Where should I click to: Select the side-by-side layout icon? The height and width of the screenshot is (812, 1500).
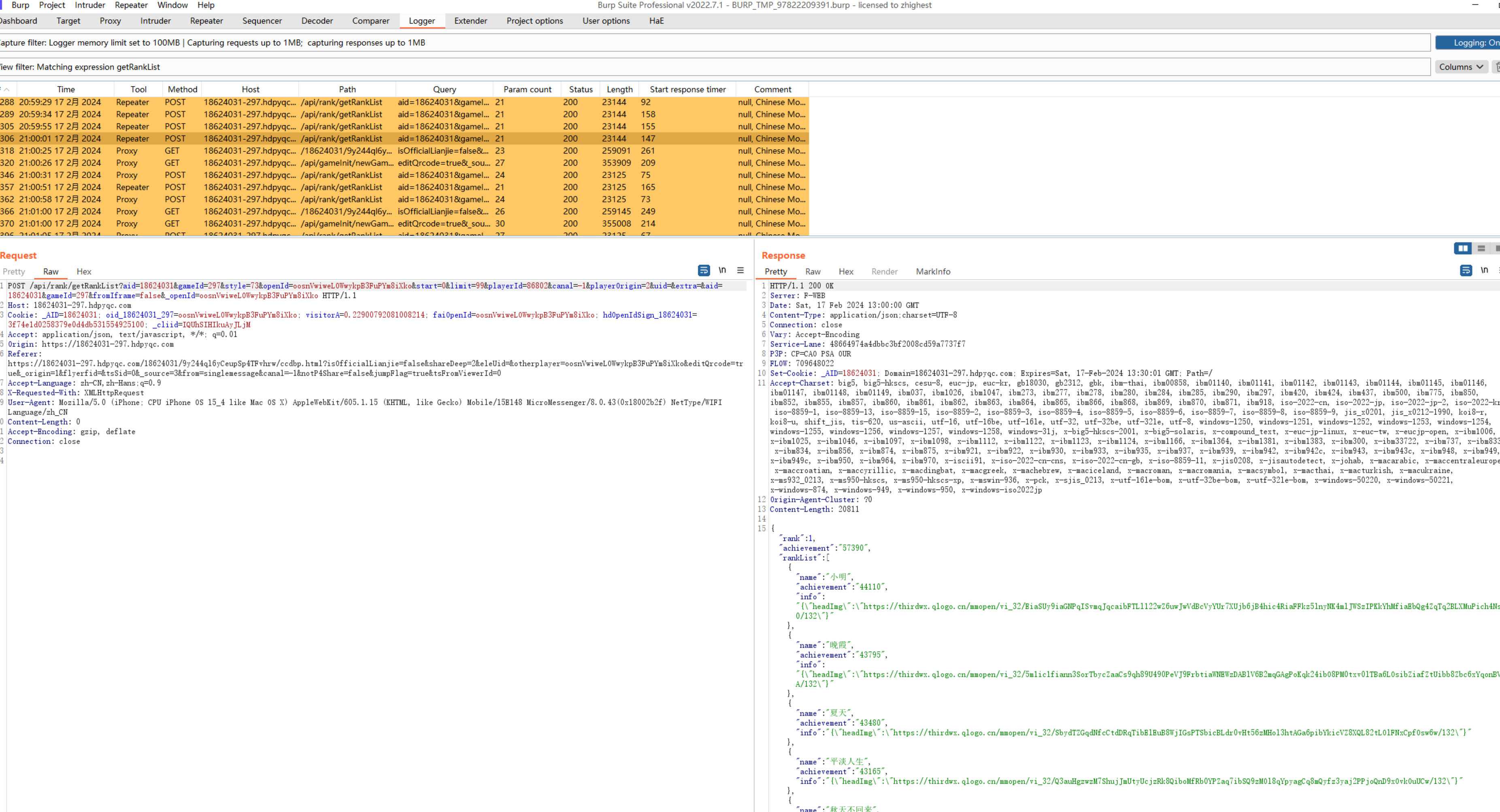pyautogui.click(x=1462, y=249)
